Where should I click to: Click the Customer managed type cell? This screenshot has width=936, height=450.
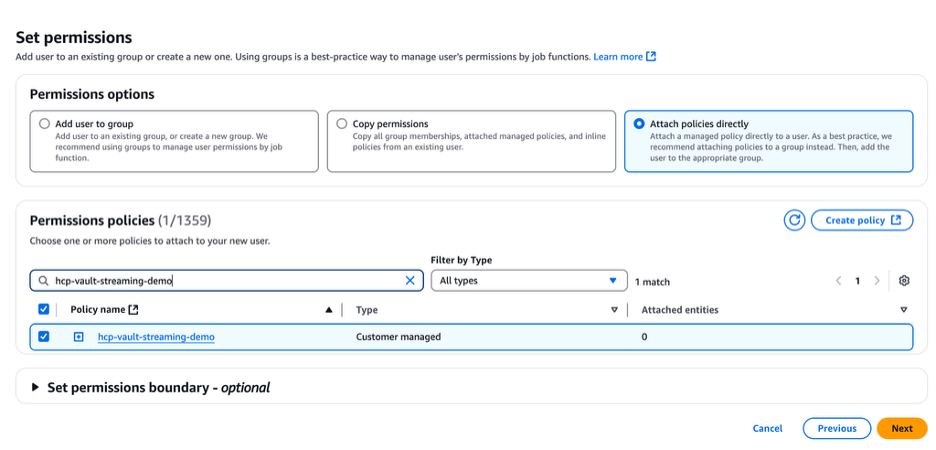pyautogui.click(x=398, y=337)
